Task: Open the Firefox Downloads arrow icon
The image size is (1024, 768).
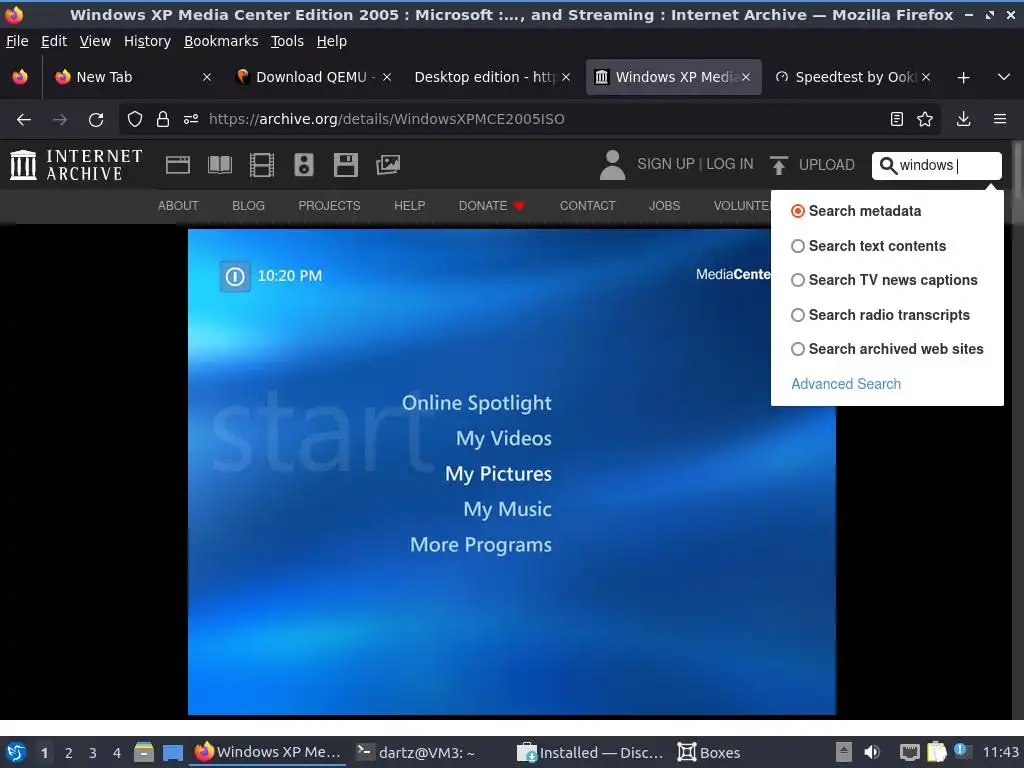Action: (x=963, y=119)
